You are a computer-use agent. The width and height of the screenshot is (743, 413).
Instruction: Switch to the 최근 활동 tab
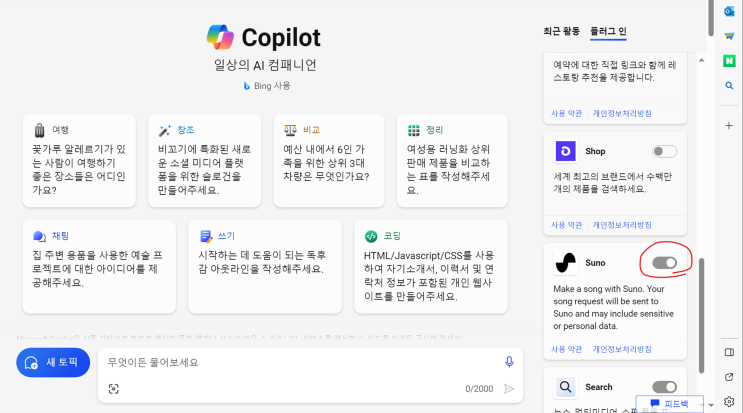(x=562, y=31)
